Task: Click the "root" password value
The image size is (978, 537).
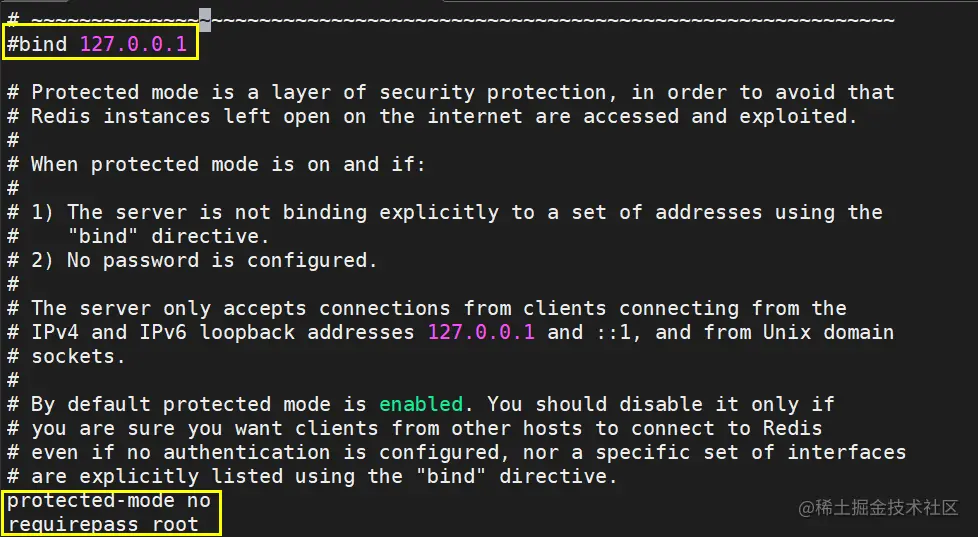Action: pos(175,524)
